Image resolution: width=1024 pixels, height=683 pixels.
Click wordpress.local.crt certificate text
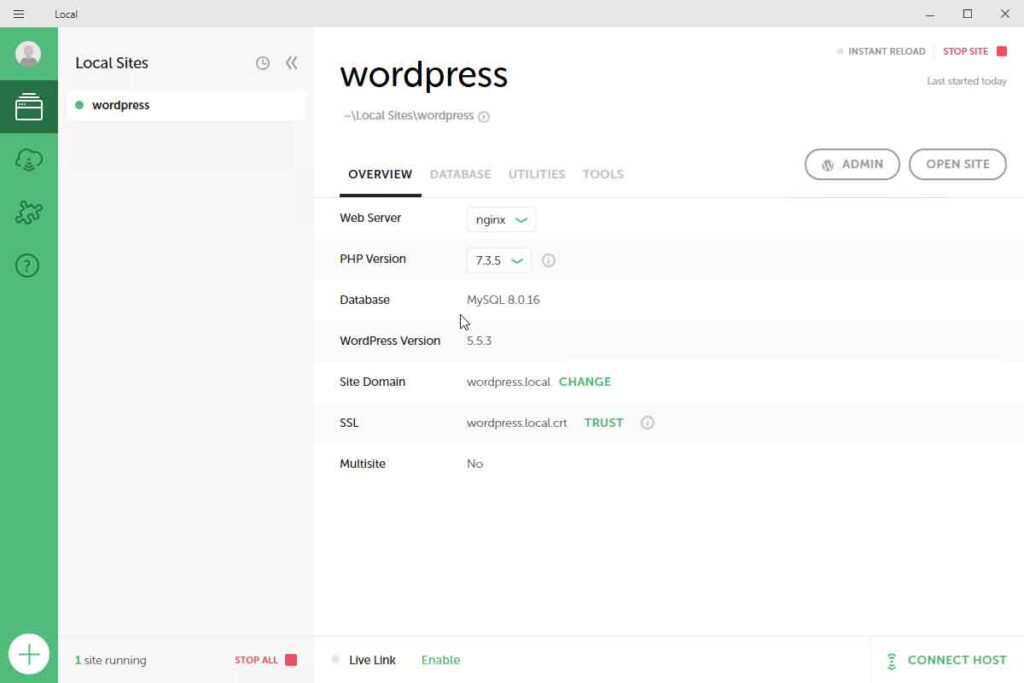[x=517, y=423]
